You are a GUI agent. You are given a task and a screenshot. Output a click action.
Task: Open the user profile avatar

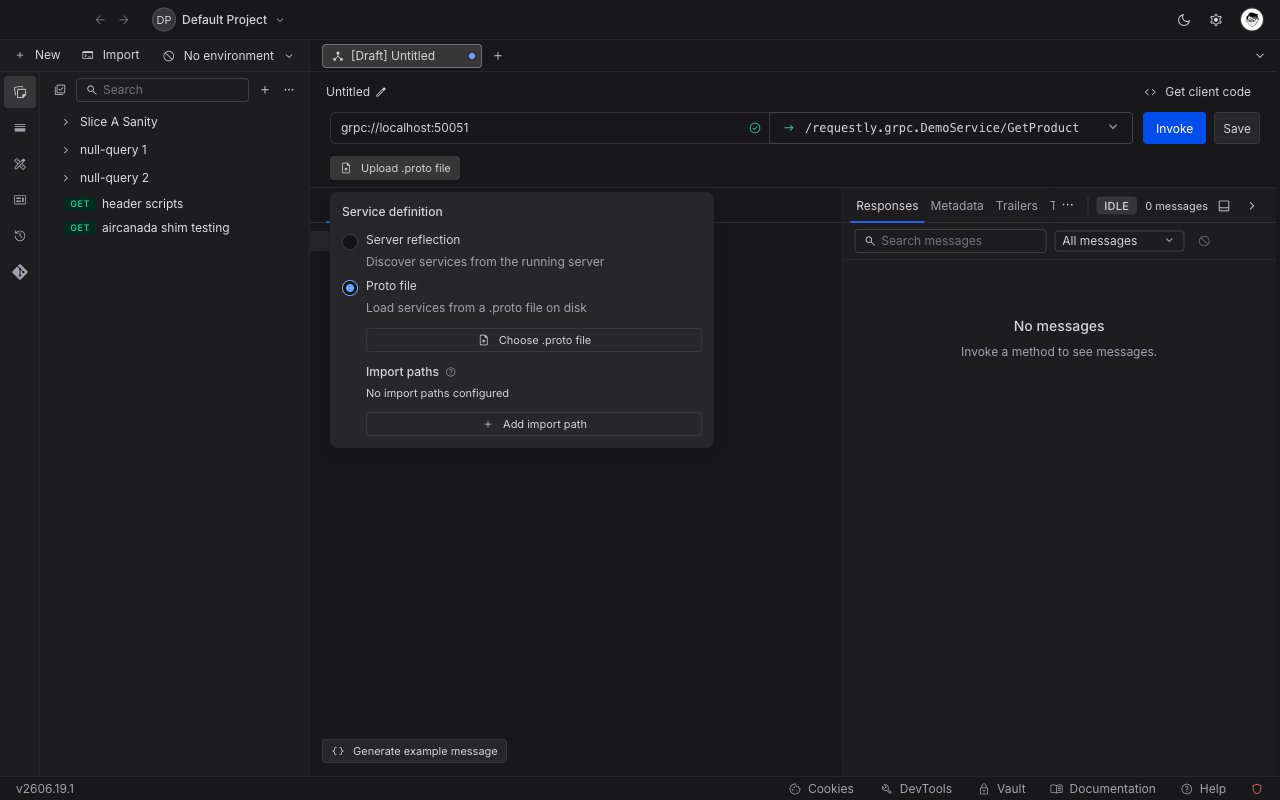[1252, 20]
